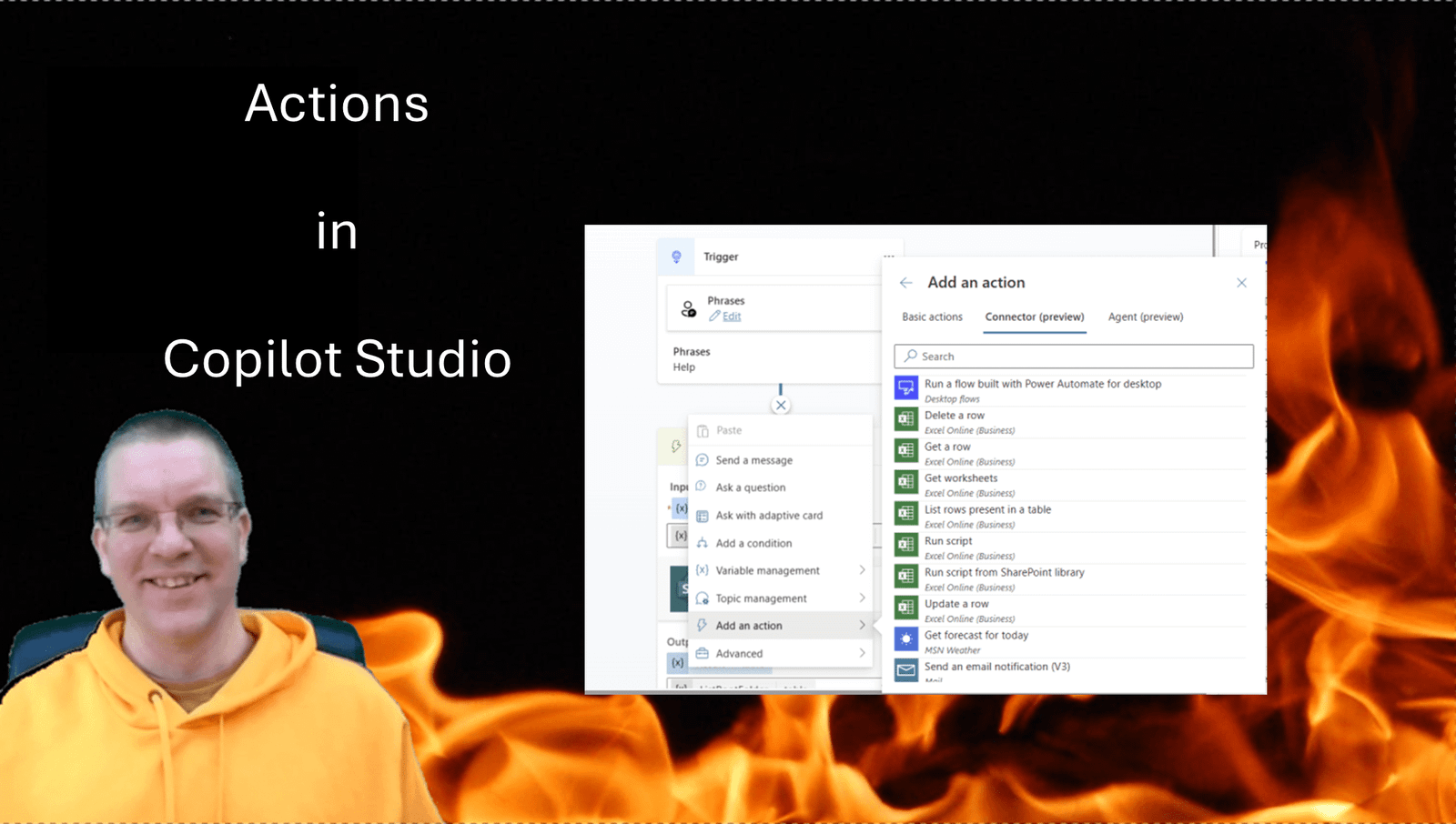Expand the Variable management chevron
The height and width of the screenshot is (824, 1456).
point(862,570)
